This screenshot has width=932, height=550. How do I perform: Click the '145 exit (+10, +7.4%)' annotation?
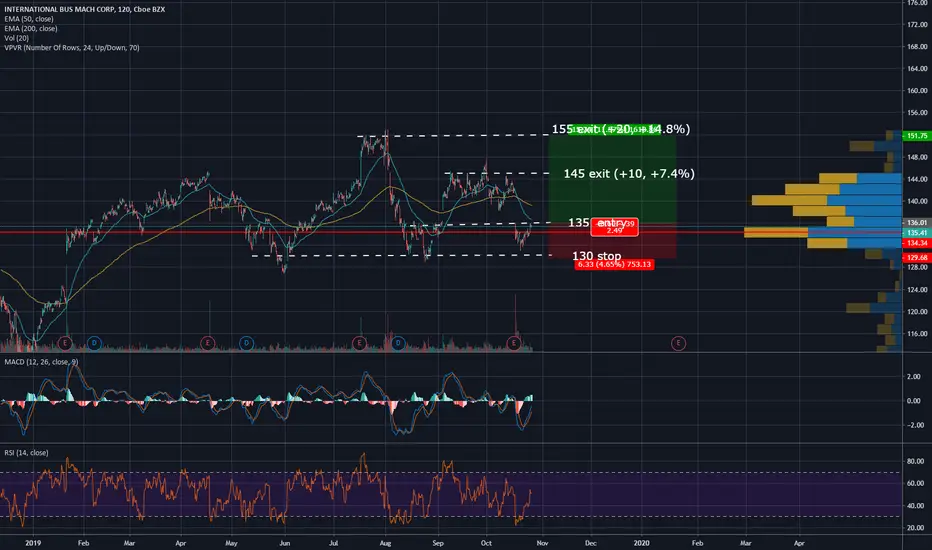[629, 174]
